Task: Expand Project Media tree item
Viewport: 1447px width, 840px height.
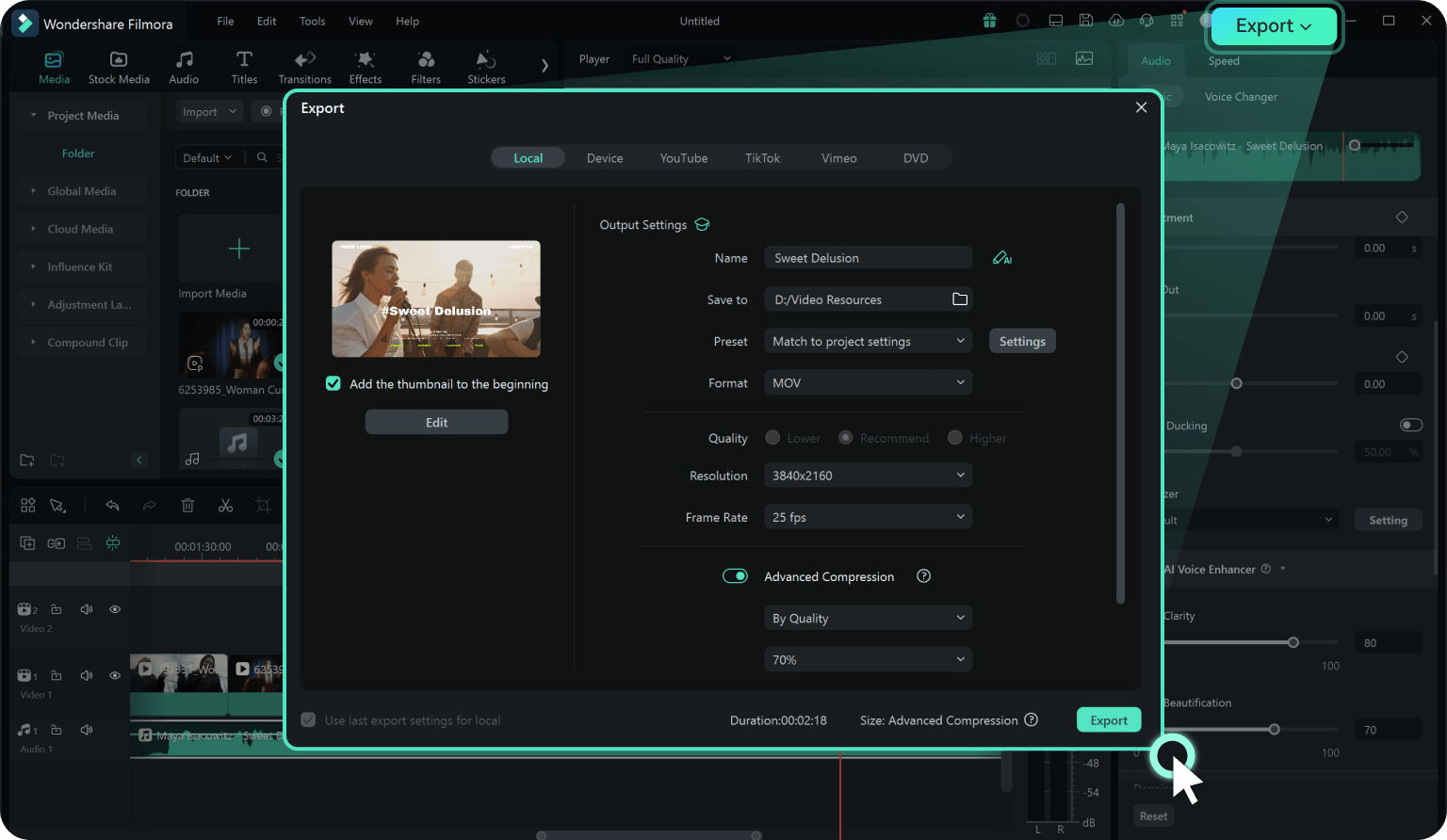Action: point(34,115)
